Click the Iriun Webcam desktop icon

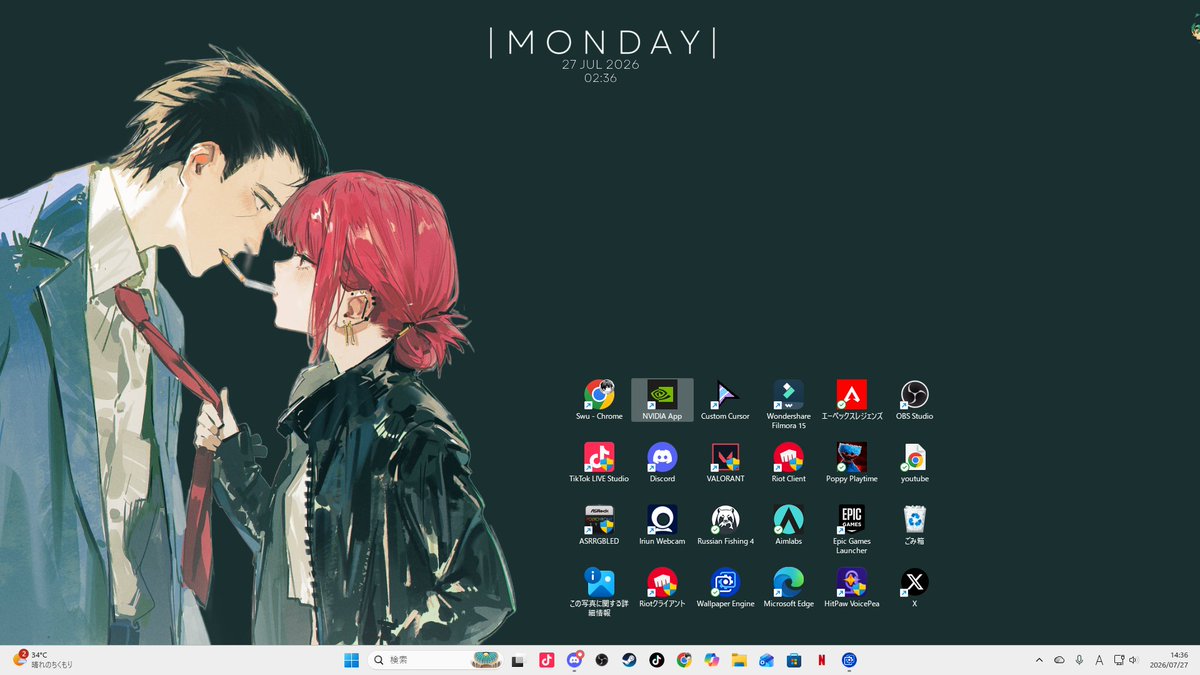(x=662, y=525)
